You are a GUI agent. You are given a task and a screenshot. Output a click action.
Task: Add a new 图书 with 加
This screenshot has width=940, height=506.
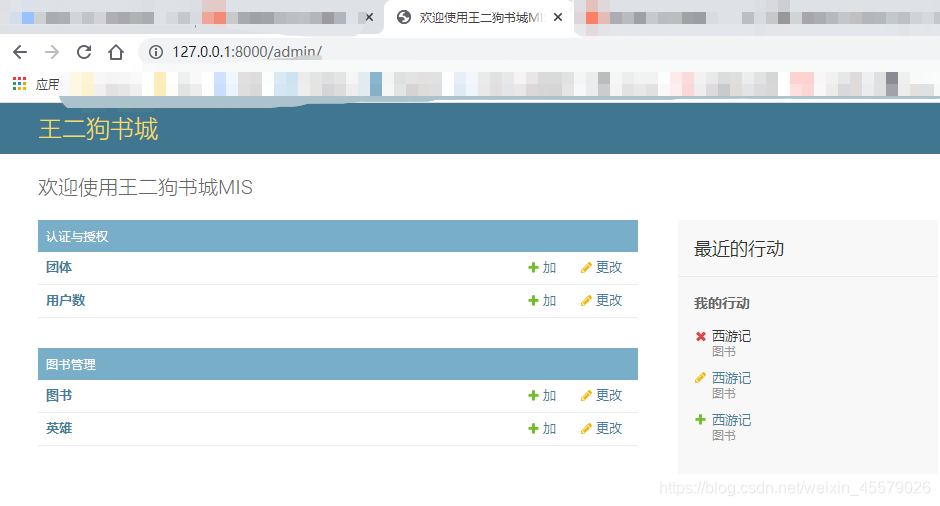542,396
